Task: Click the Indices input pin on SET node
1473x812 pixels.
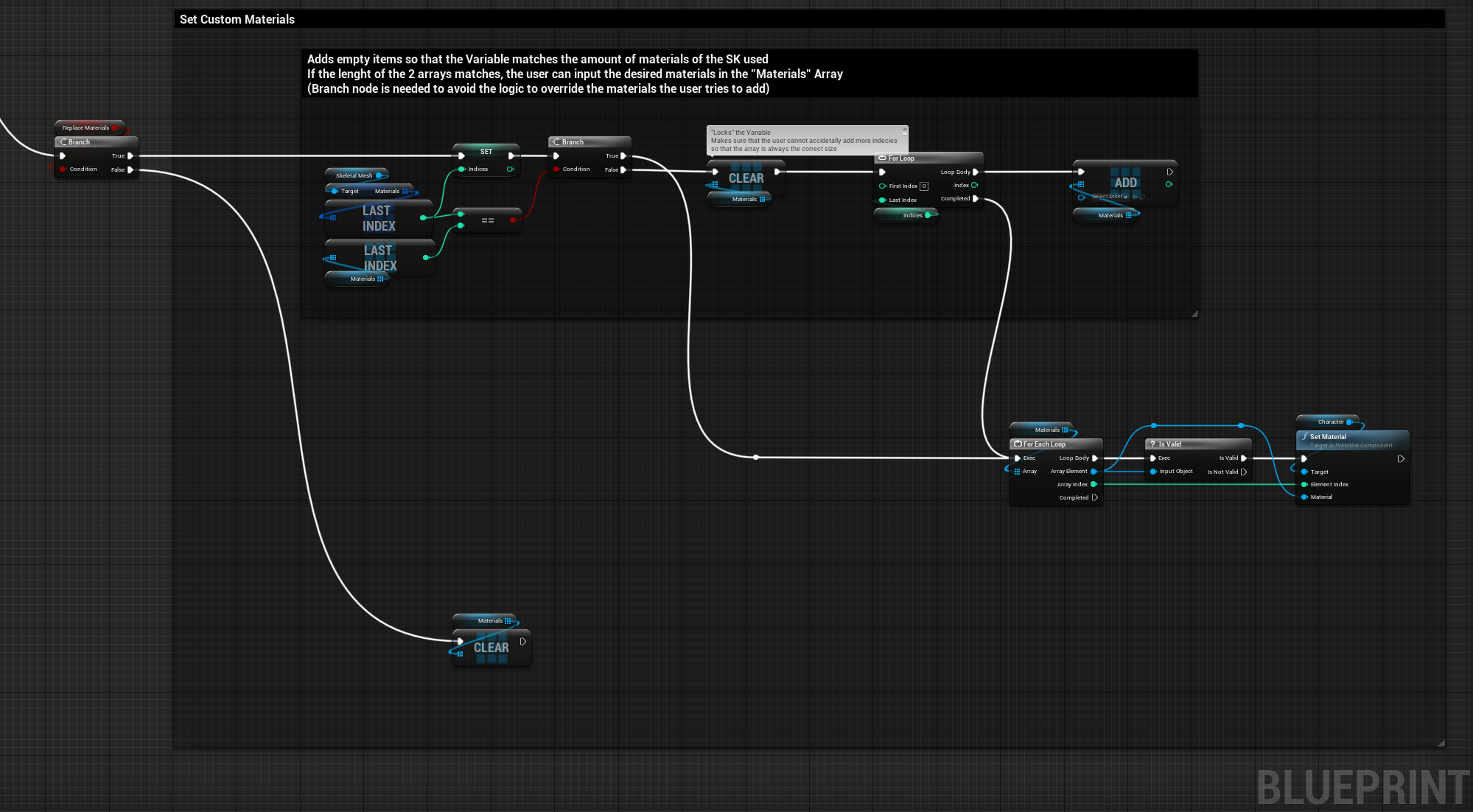Action: pos(461,169)
